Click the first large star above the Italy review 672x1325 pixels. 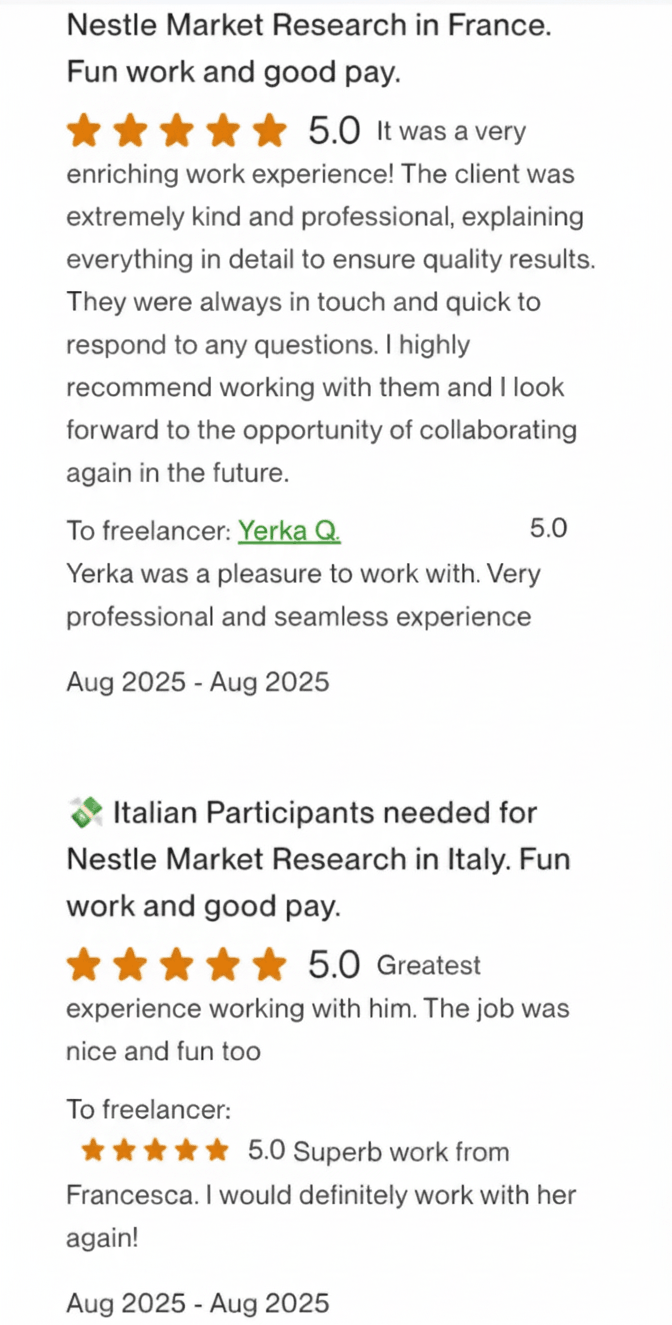point(83,966)
